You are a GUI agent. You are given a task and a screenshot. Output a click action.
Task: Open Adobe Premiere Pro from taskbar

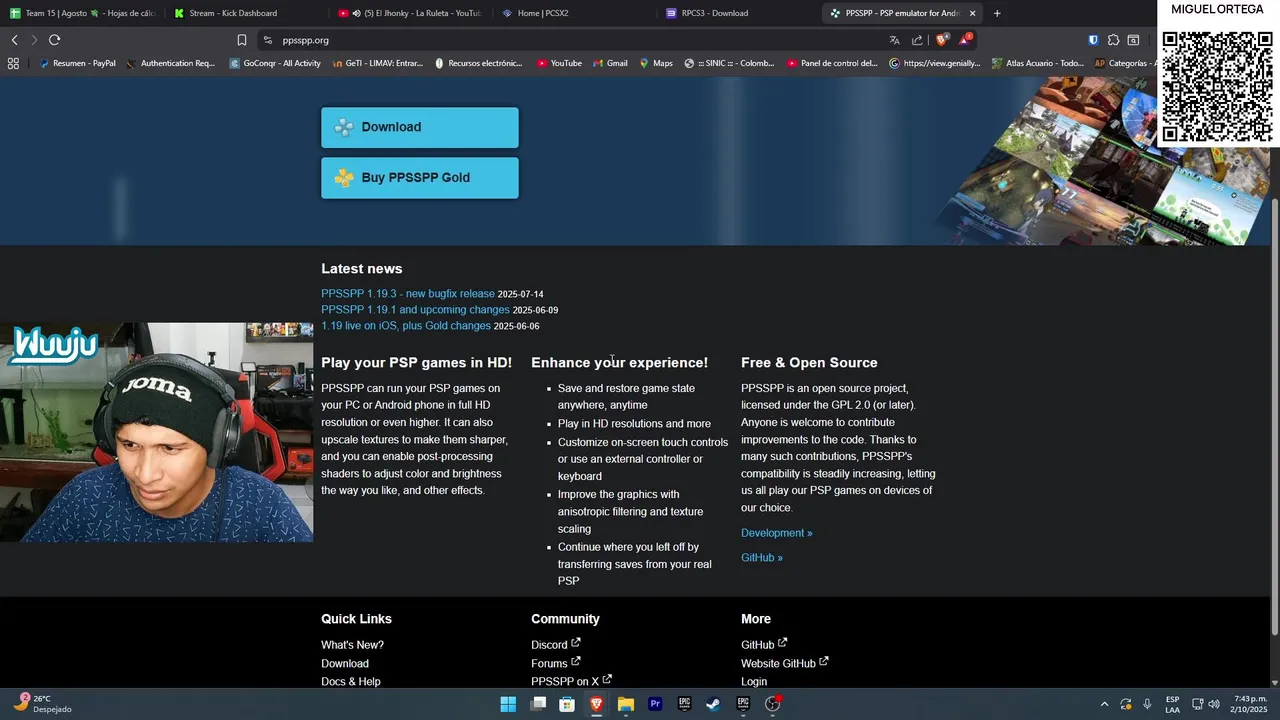point(655,704)
